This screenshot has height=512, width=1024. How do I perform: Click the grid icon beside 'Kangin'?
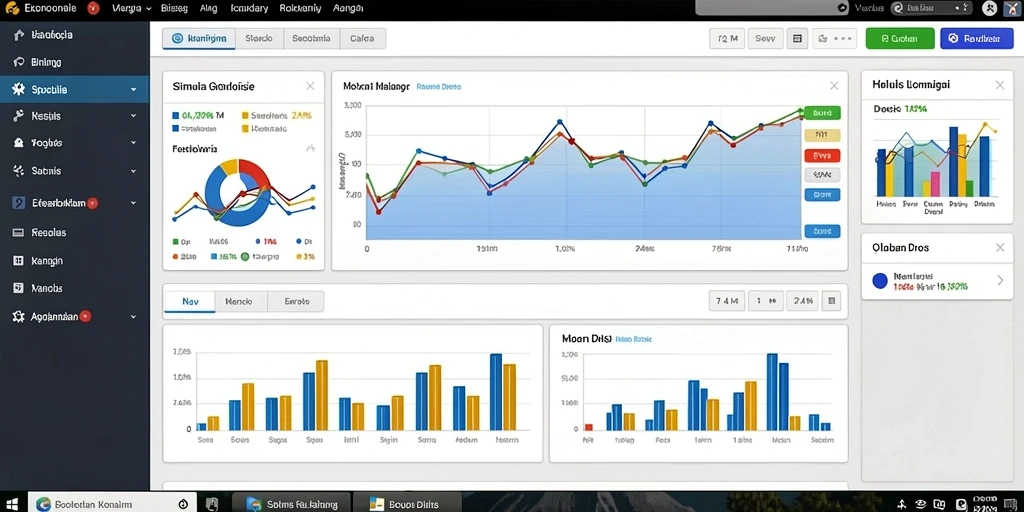click(x=18, y=261)
